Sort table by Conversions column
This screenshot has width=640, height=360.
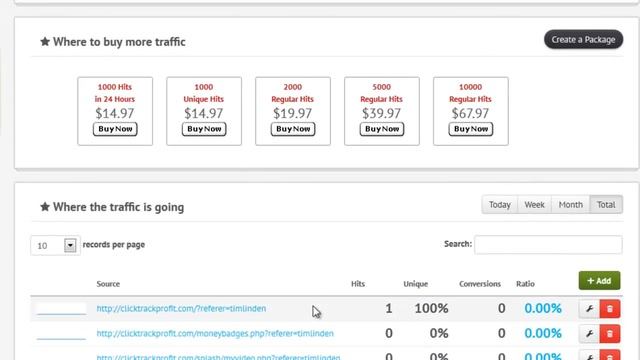[480, 284]
